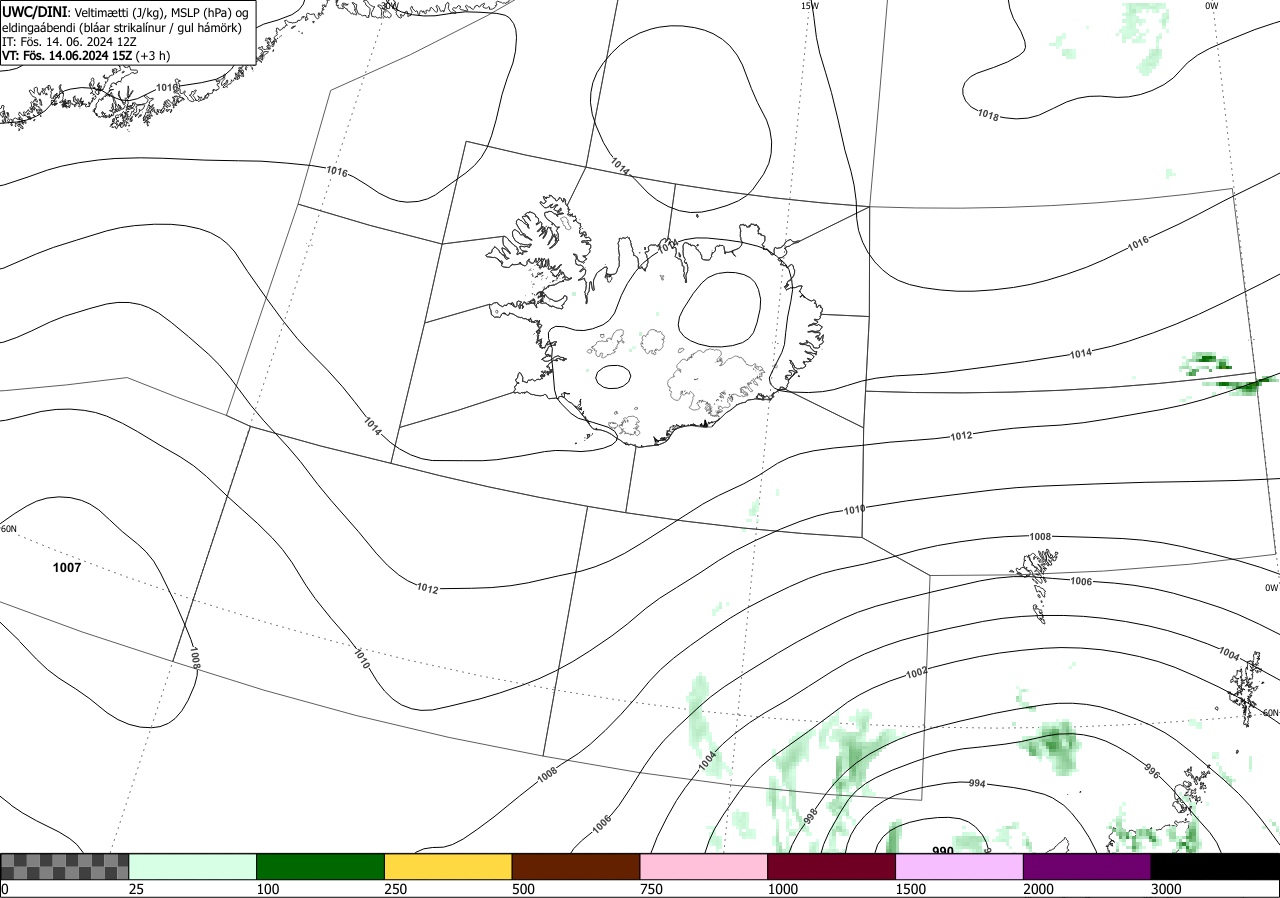Click the legend value "2000"
This screenshot has height=898, width=1280.
(1038, 889)
